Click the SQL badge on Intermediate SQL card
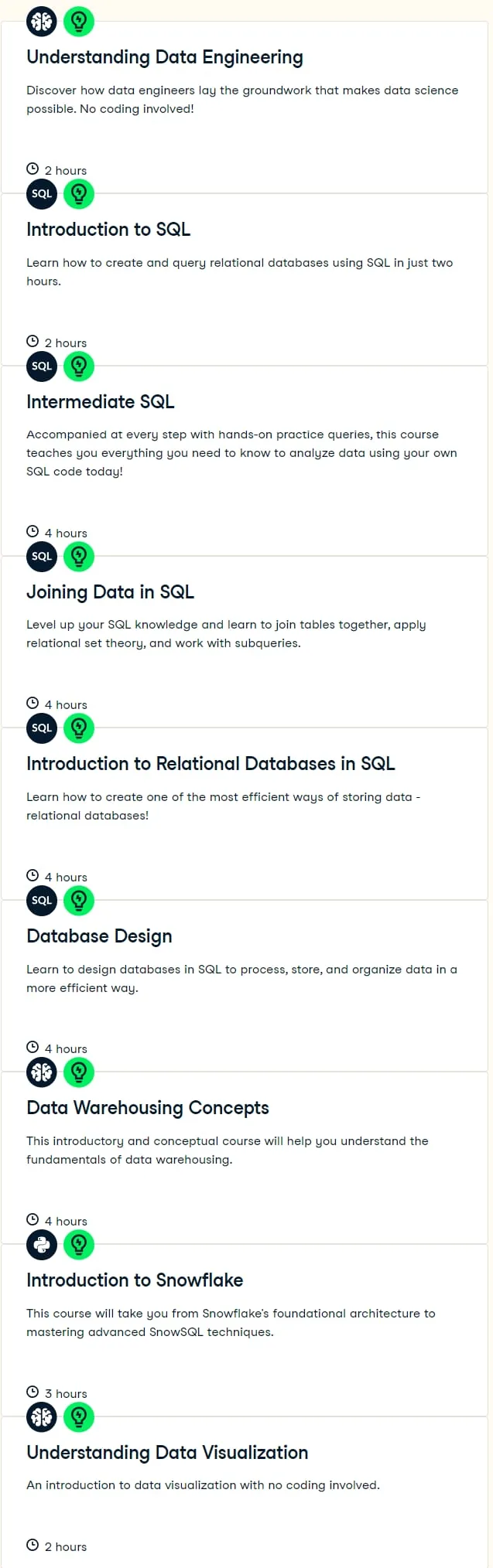The width and height of the screenshot is (493, 1568). click(42, 366)
